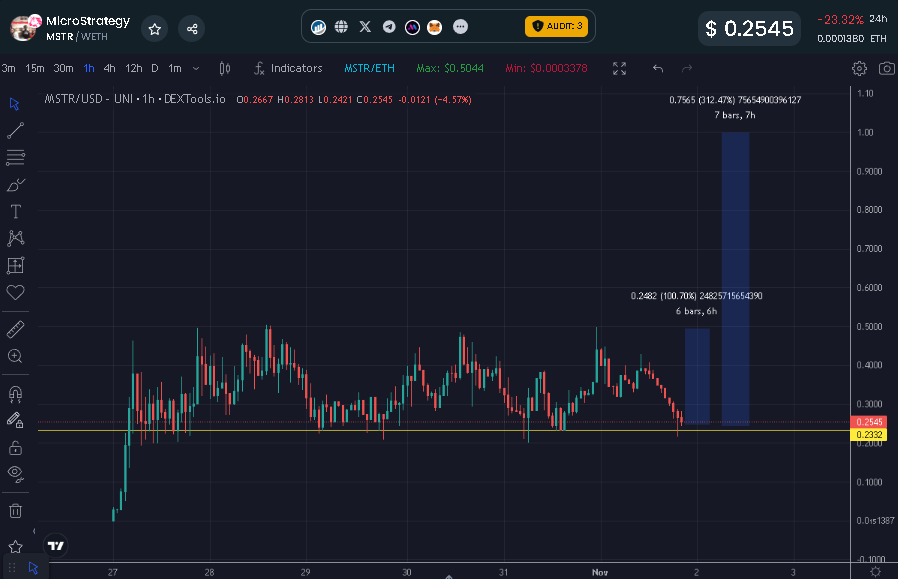This screenshot has height=579, width=898.
Task: Switch the chart to MSTR/ETH
Action: point(369,68)
